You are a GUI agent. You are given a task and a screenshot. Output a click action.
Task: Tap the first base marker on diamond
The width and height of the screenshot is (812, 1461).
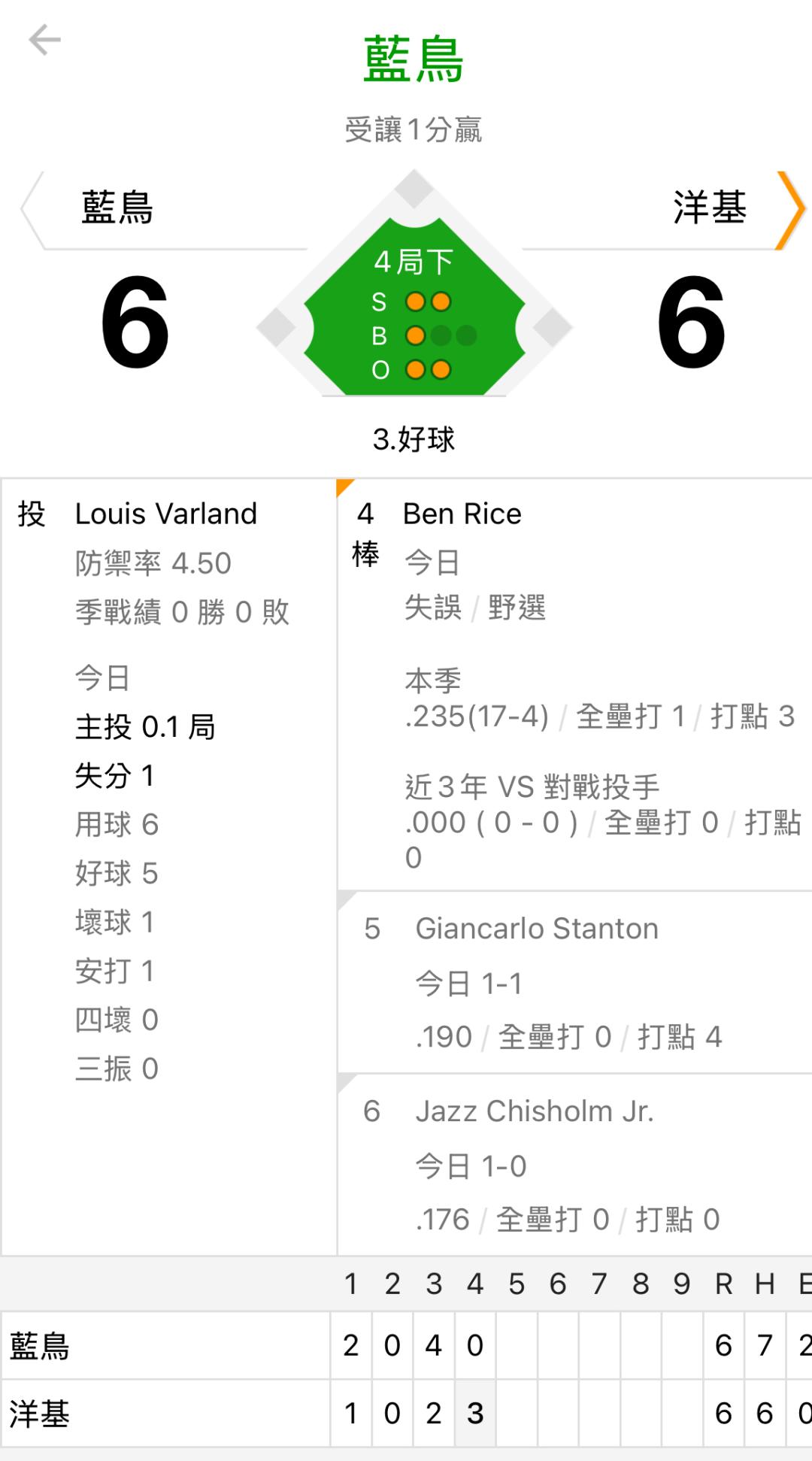(x=553, y=328)
